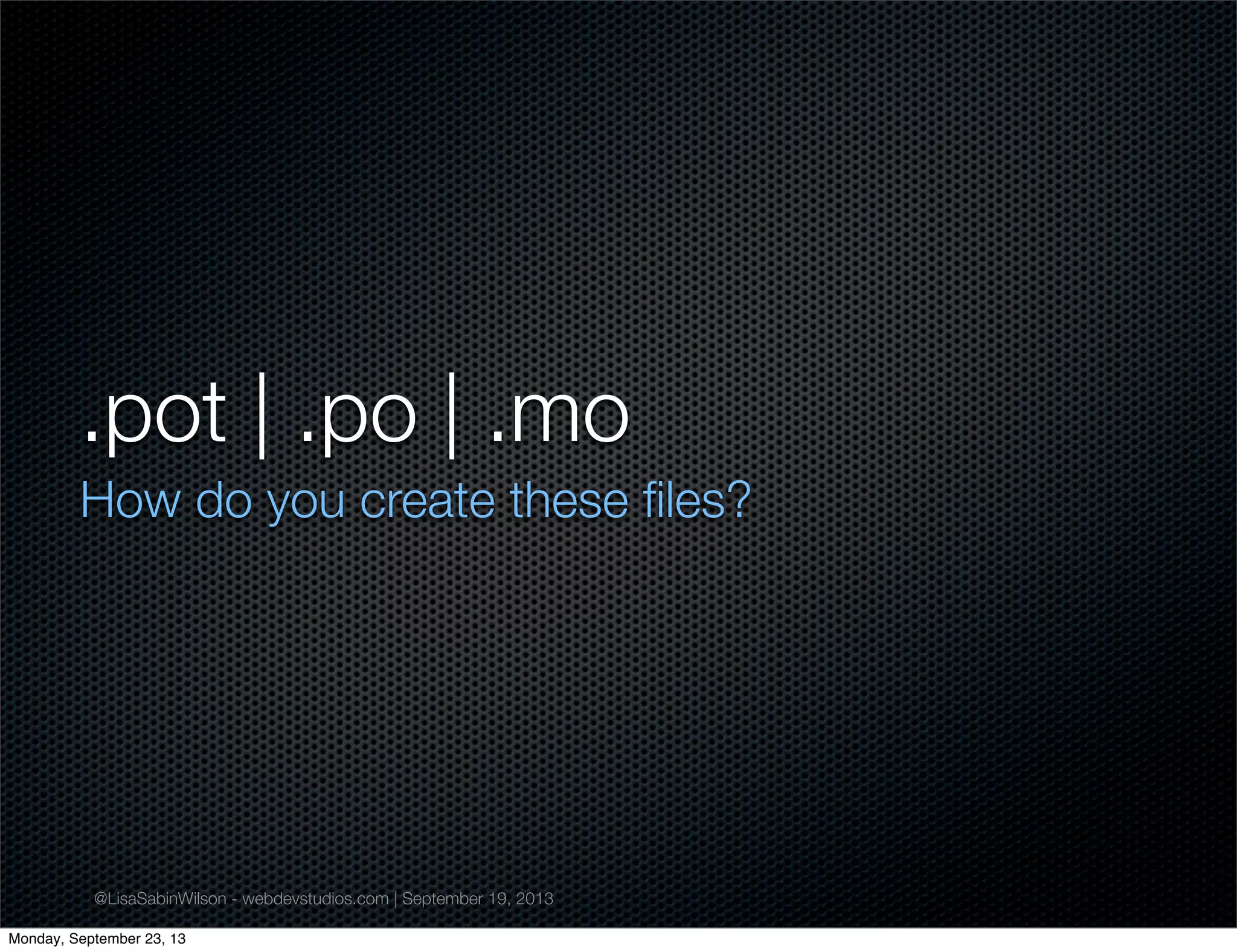Click the footer "@LisaSabinWilson - webdevstudios.com | September 19, 2013"

pos(324,899)
